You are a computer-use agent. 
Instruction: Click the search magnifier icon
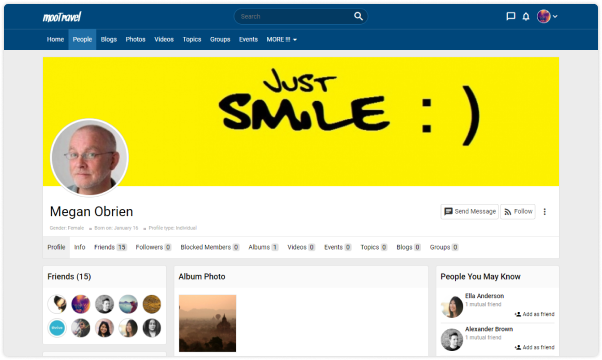358,16
